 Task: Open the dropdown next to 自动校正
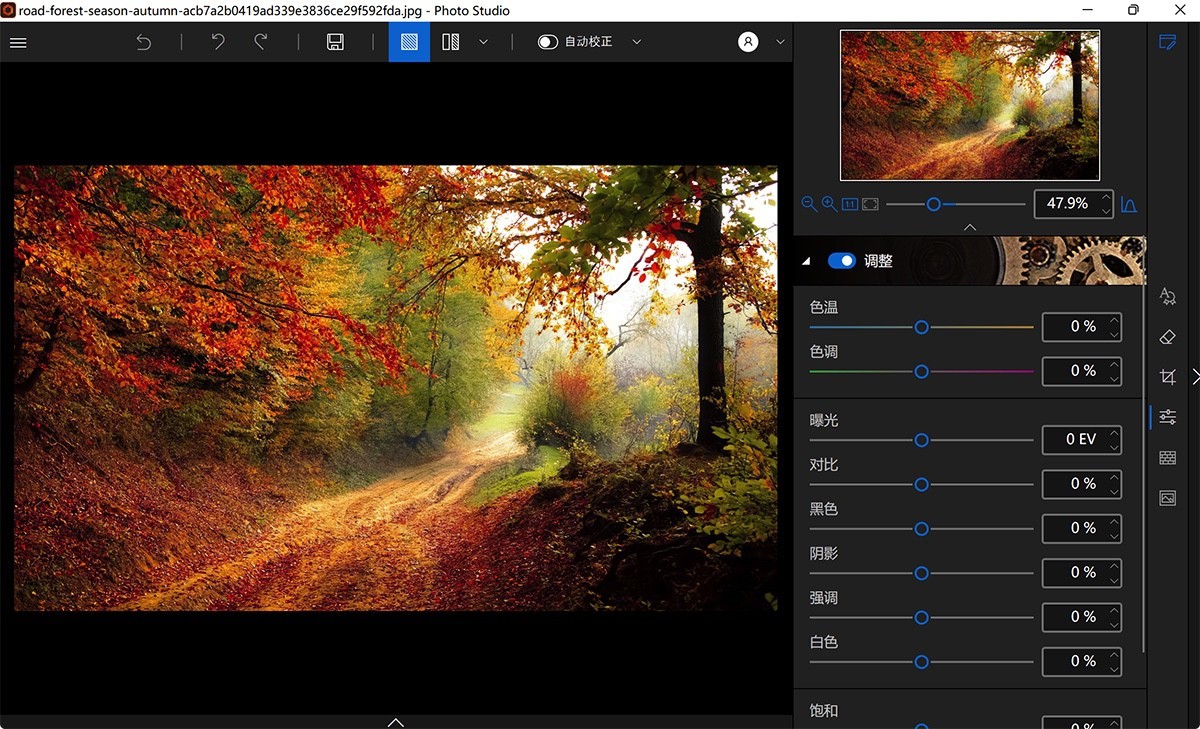click(x=637, y=41)
